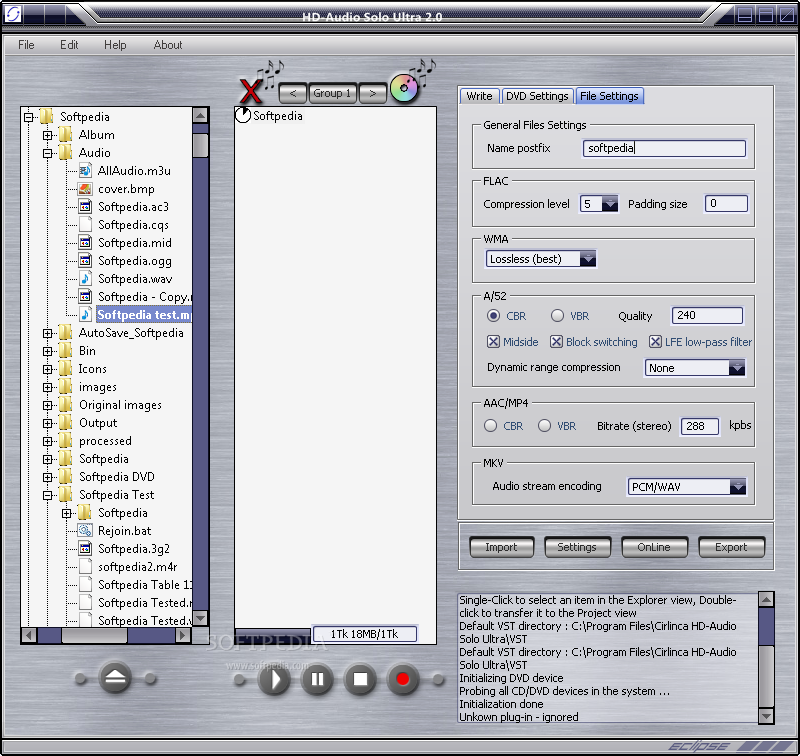Click the AllAudio.m3u playlist file icon
Image resolution: width=800 pixels, height=756 pixels.
click(85, 170)
